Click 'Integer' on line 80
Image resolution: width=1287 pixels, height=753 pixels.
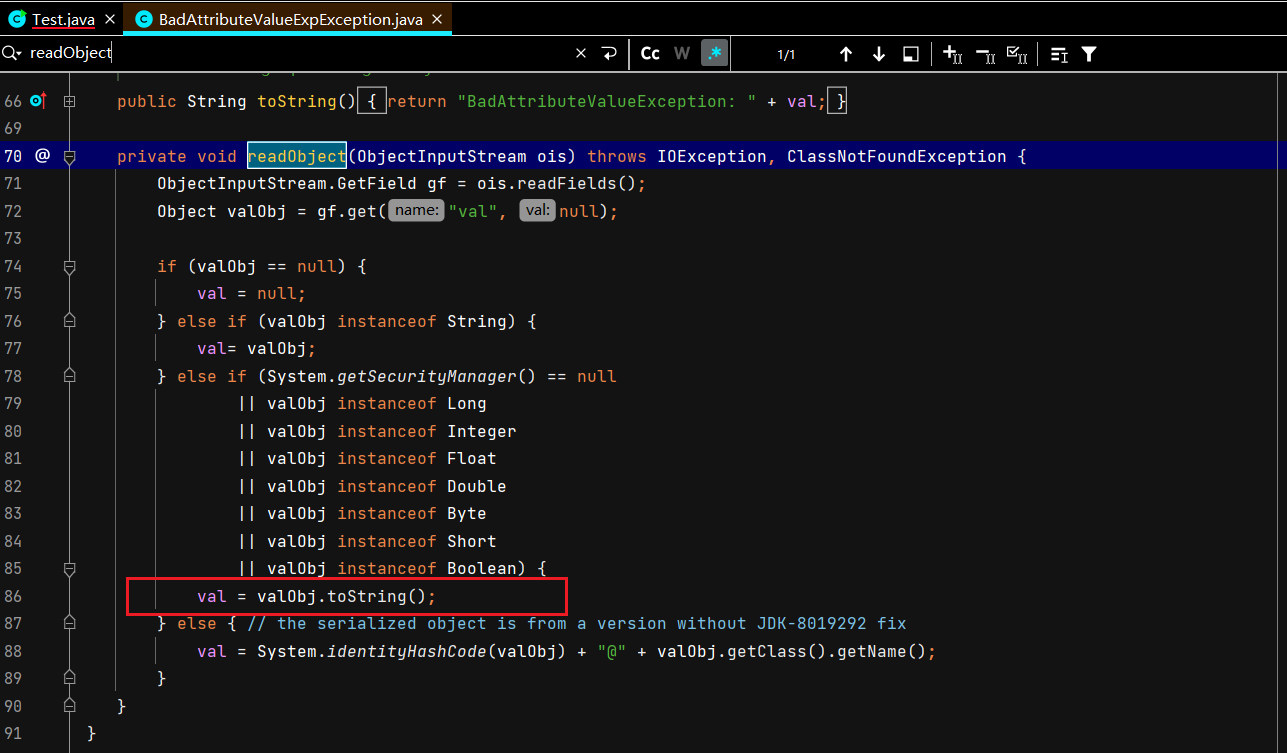482,431
